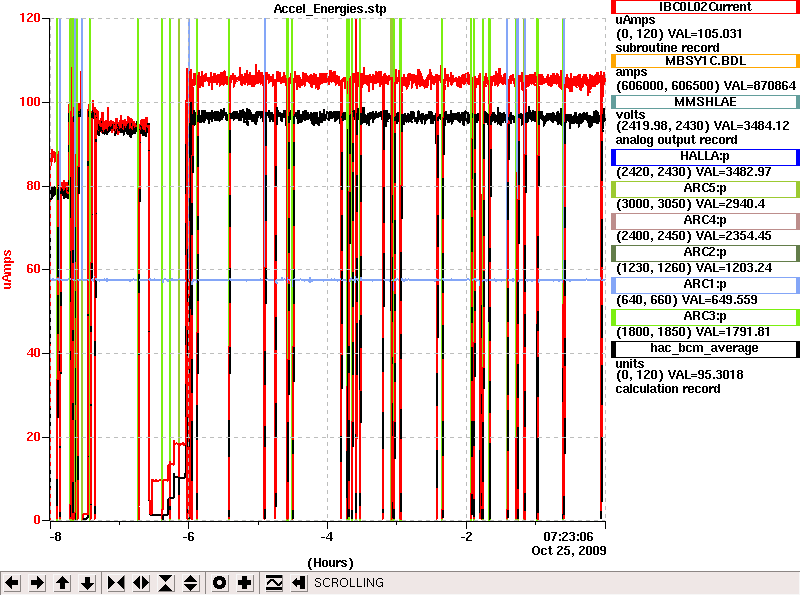
Task: Select the MBSY1C.BDL legend entry
Action: click(705, 61)
